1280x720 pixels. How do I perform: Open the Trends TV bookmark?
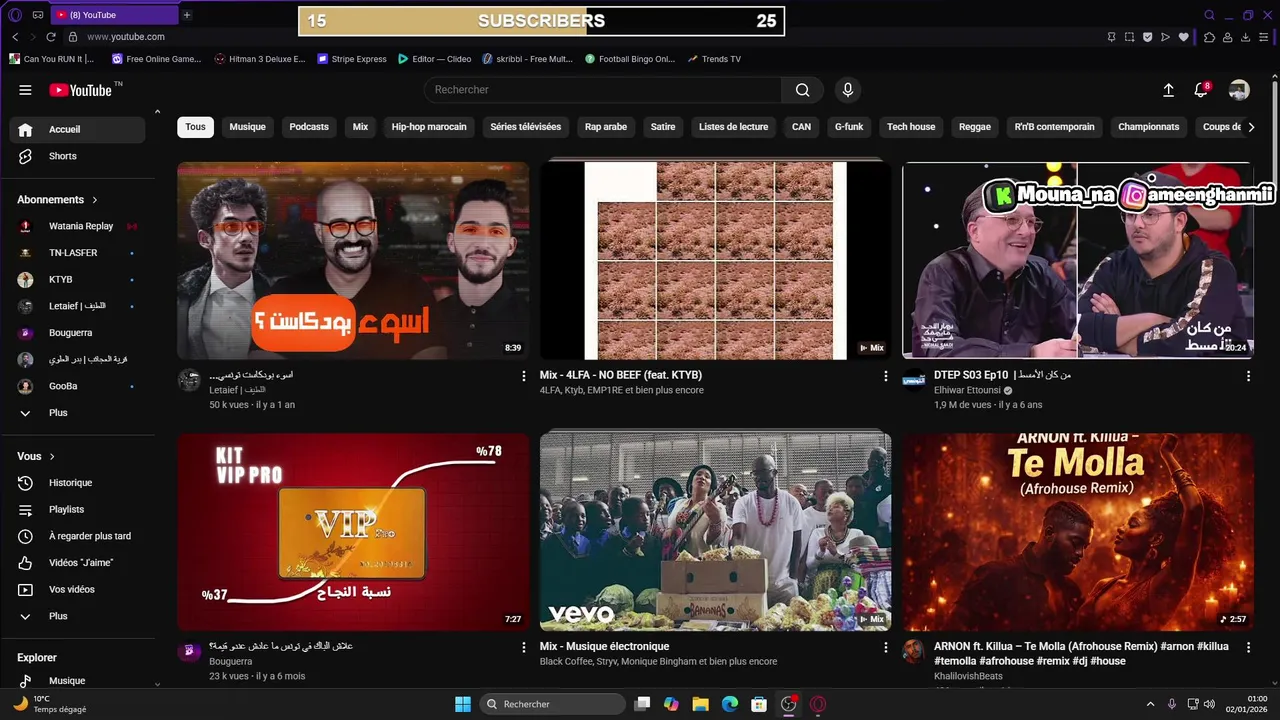[x=714, y=59]
